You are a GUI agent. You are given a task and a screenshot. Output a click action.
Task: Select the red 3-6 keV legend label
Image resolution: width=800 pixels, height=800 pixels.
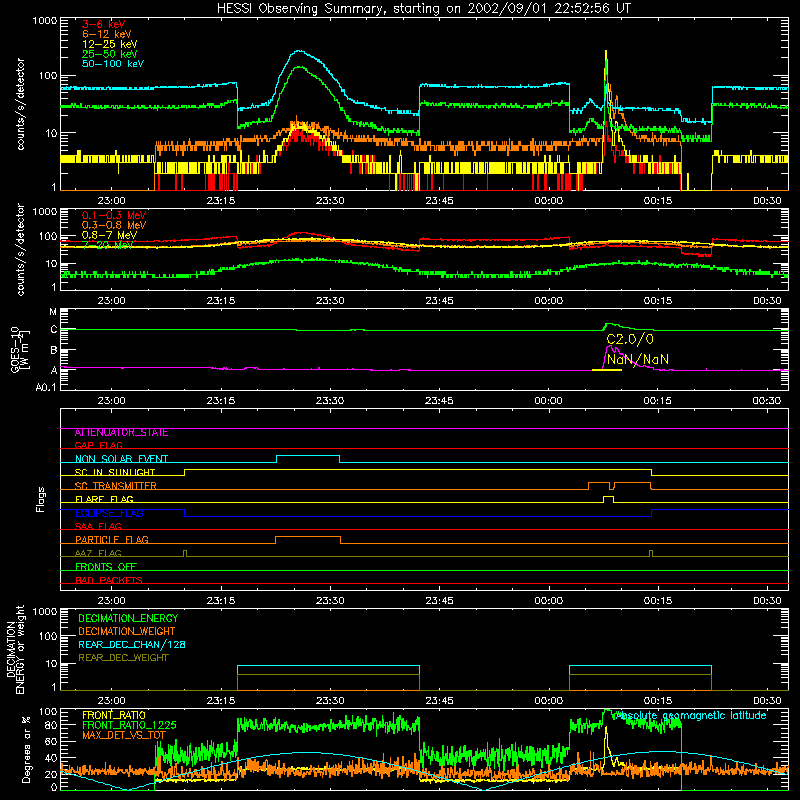click(x=104, y=24)
